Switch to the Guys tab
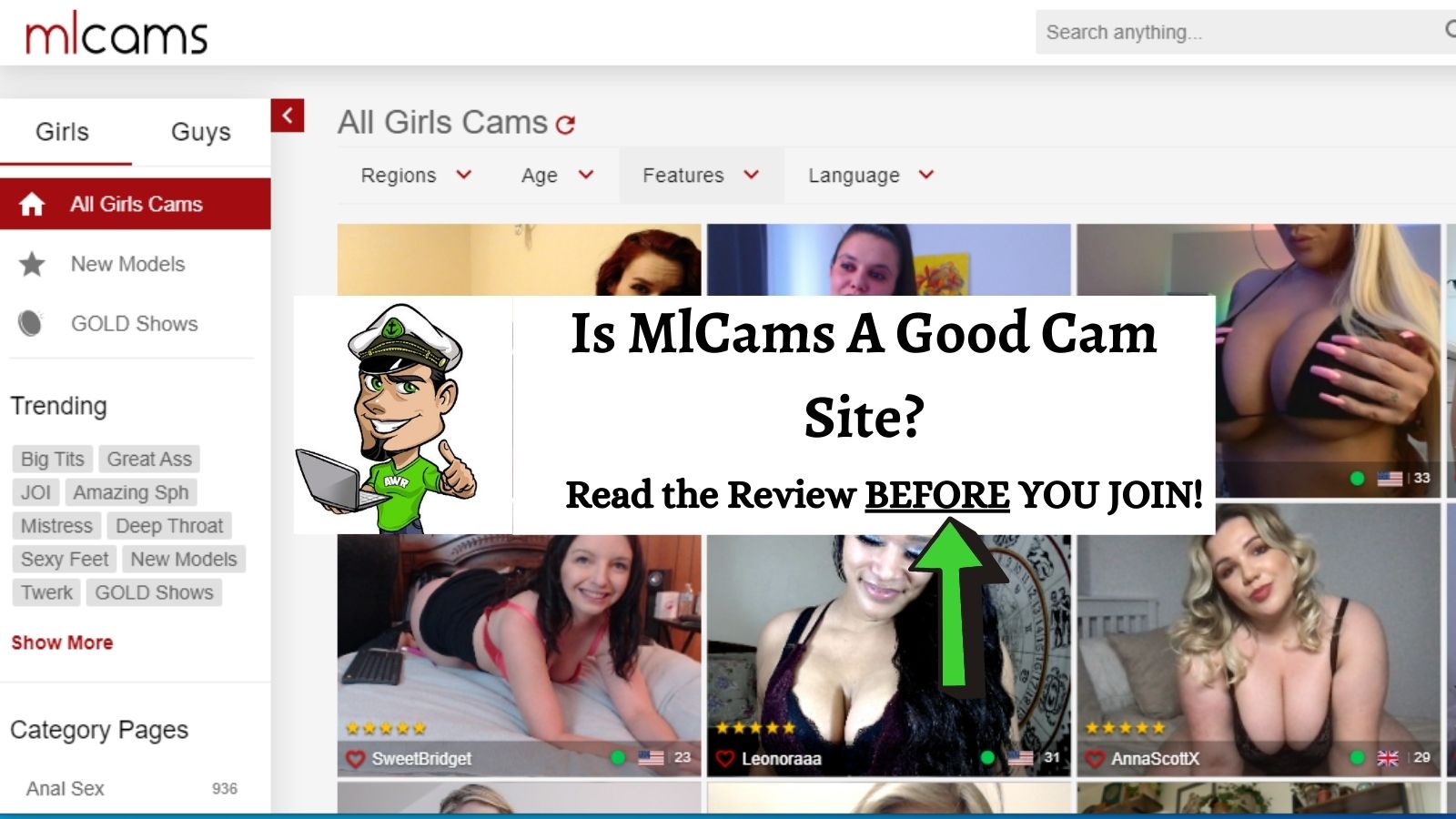The height and width of the screenshot is (819, 1456). (200, 132)
